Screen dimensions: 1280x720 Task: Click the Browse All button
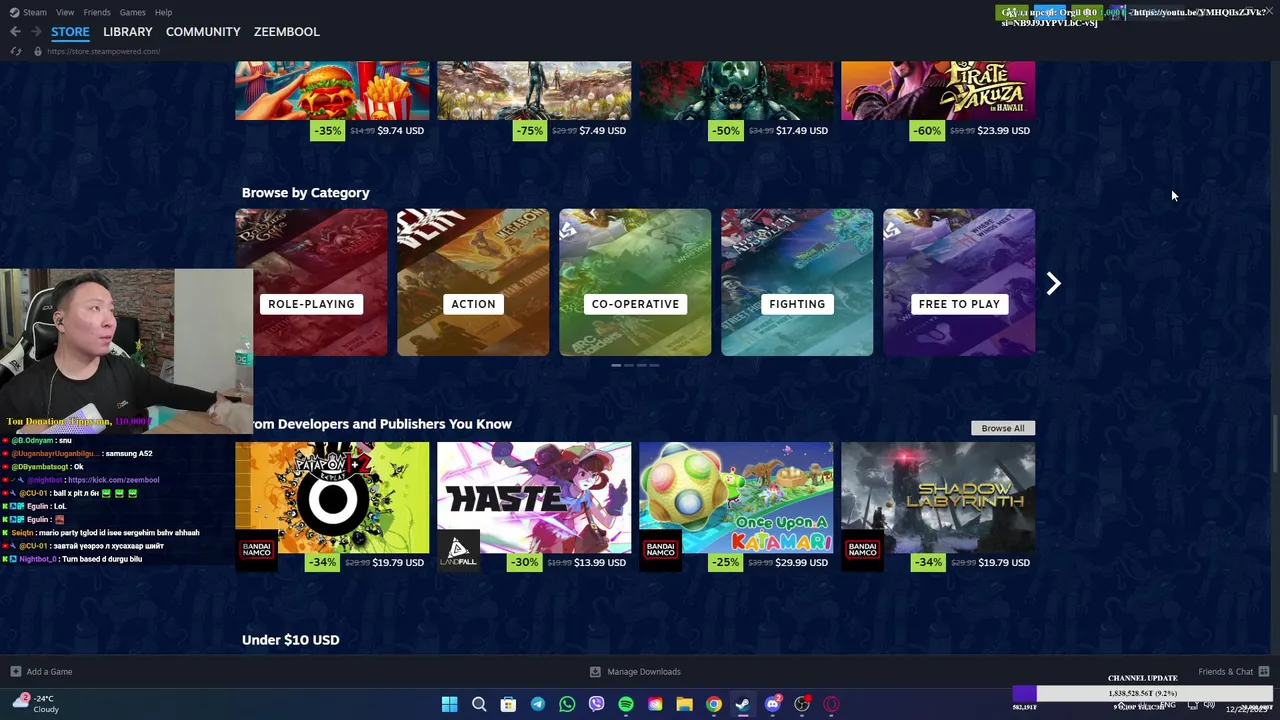(1003, 428)
